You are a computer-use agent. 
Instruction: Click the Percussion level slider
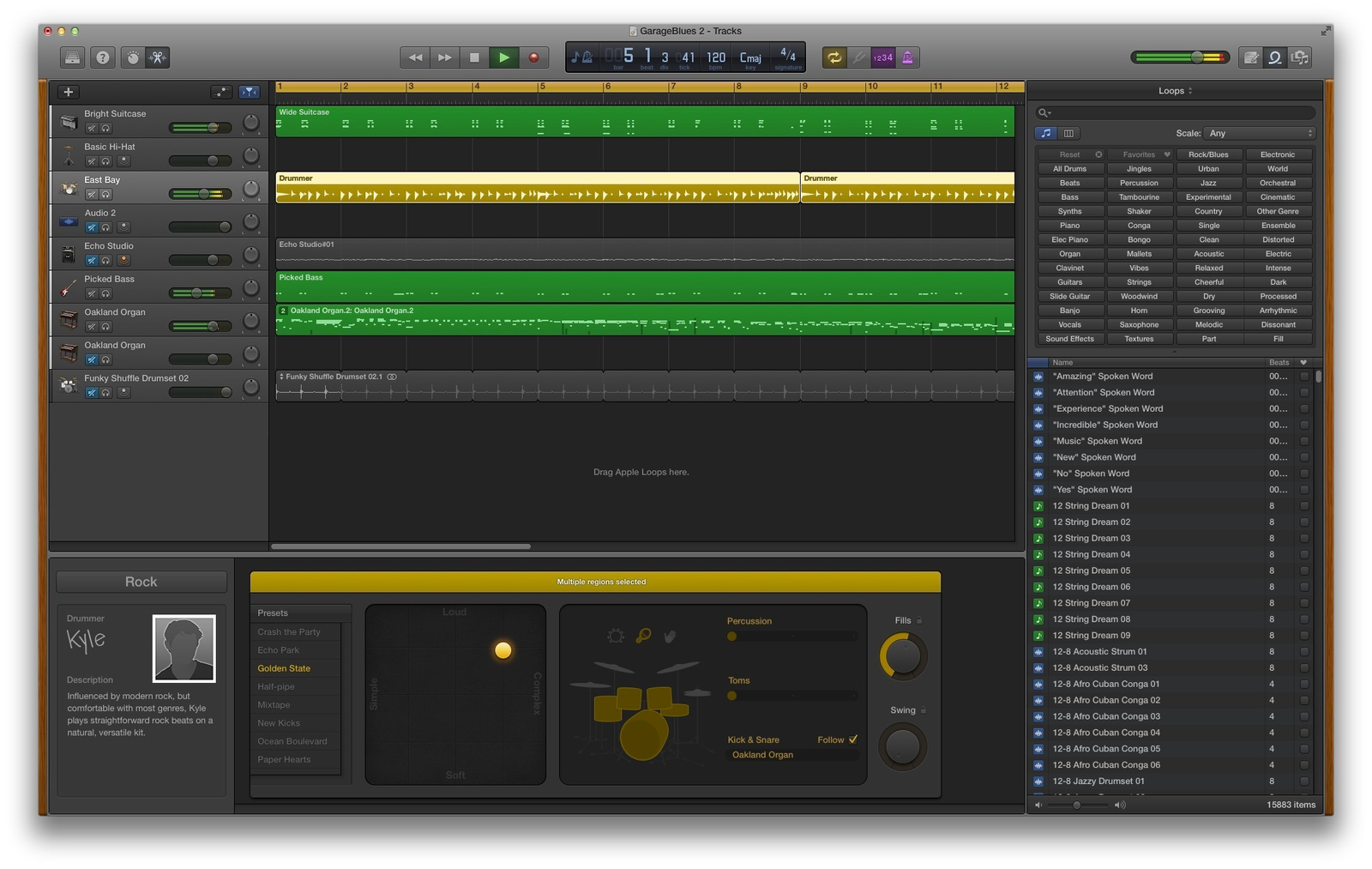click(731, 637)
